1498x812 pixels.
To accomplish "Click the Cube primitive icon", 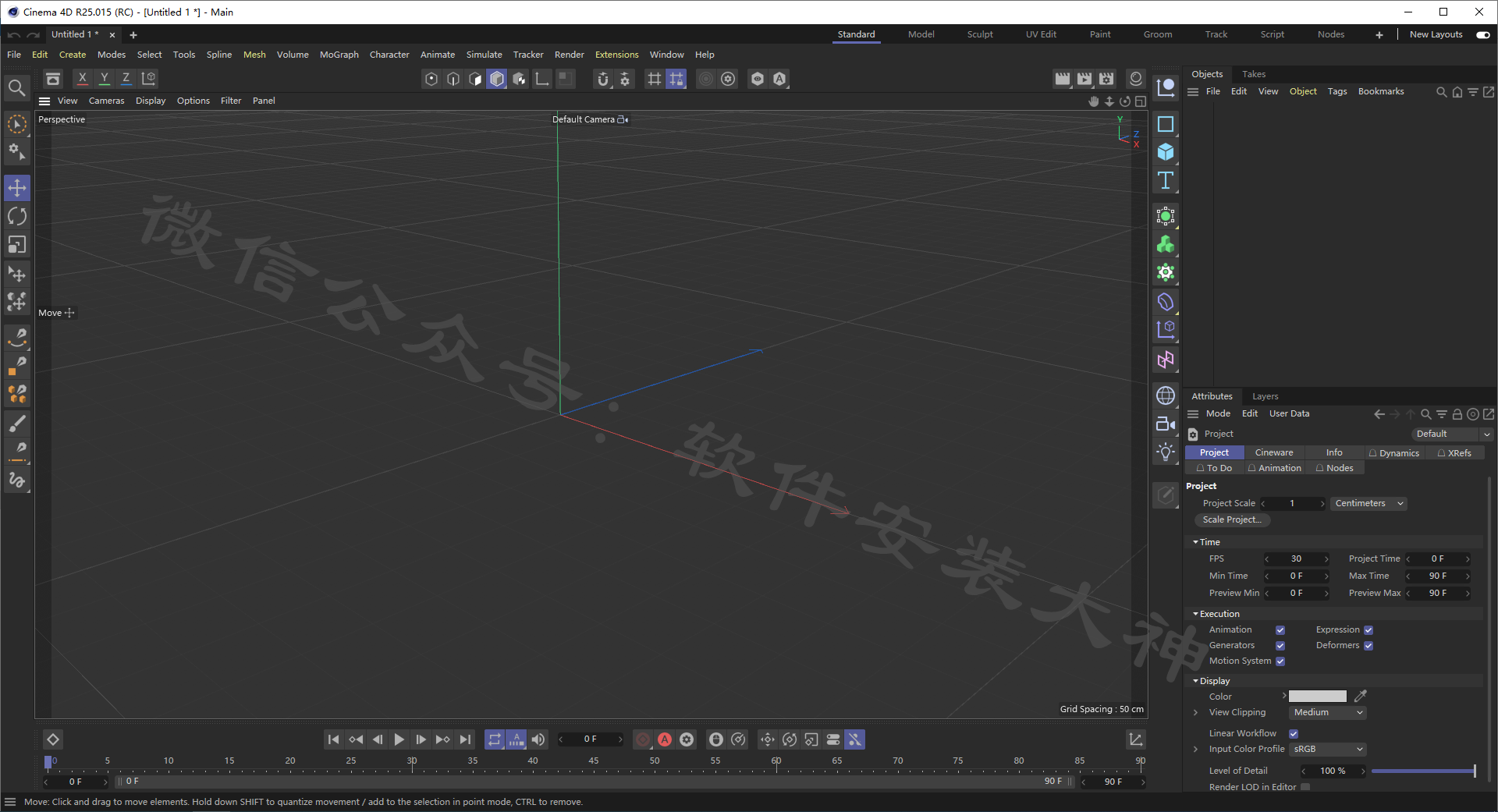I will 1166,152.
